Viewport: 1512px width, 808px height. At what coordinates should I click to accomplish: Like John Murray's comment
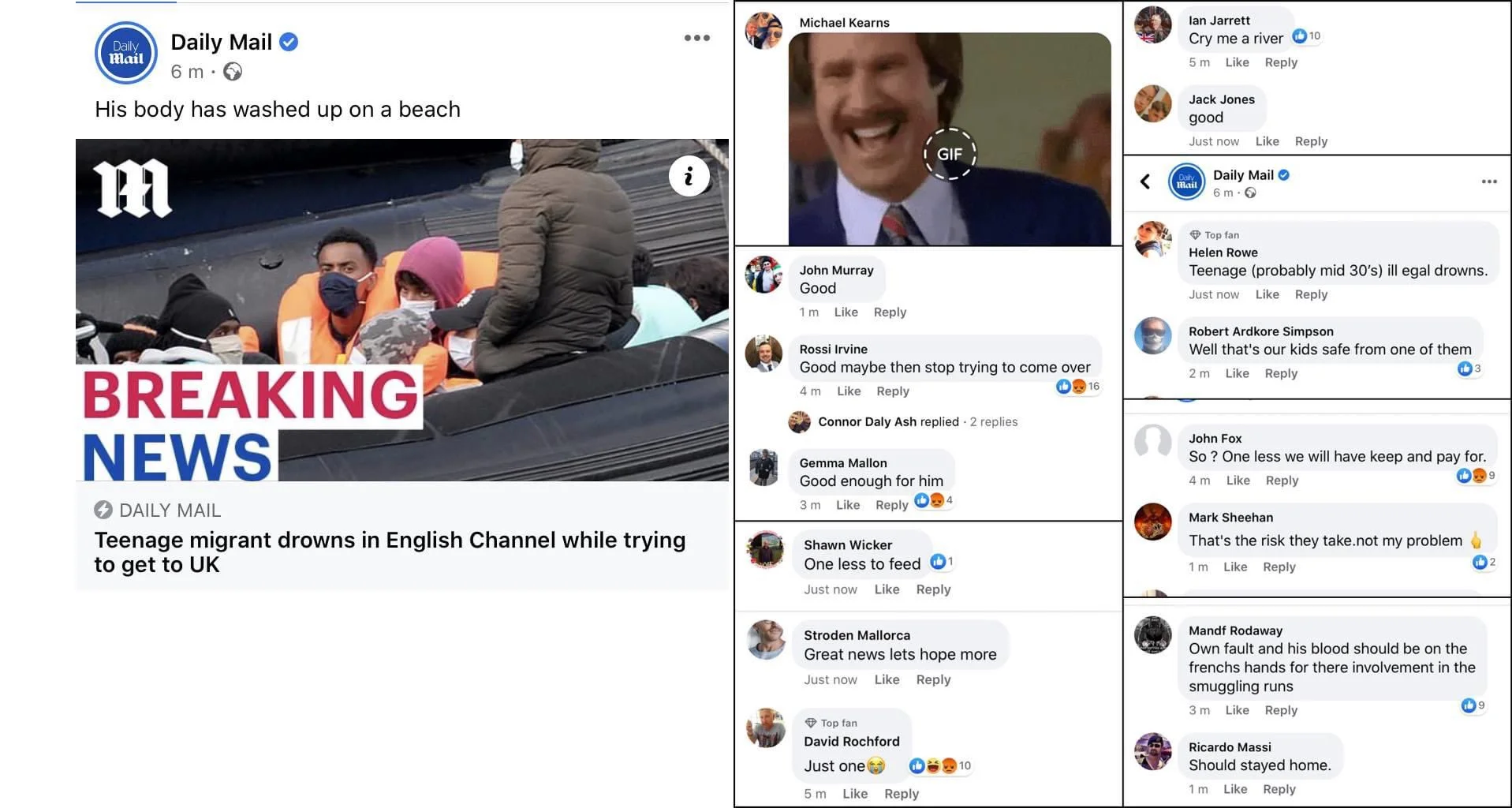coord(846,312)
